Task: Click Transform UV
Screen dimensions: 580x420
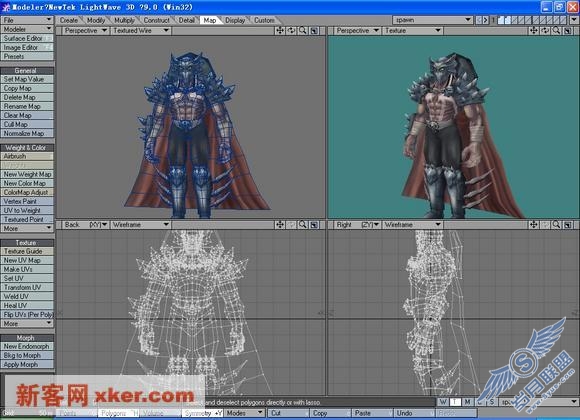Action: coord(27,287)
